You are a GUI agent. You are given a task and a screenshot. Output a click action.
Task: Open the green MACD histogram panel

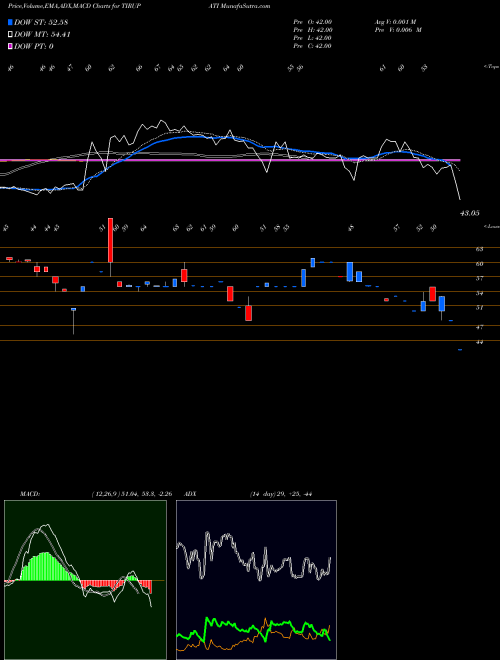85,580
